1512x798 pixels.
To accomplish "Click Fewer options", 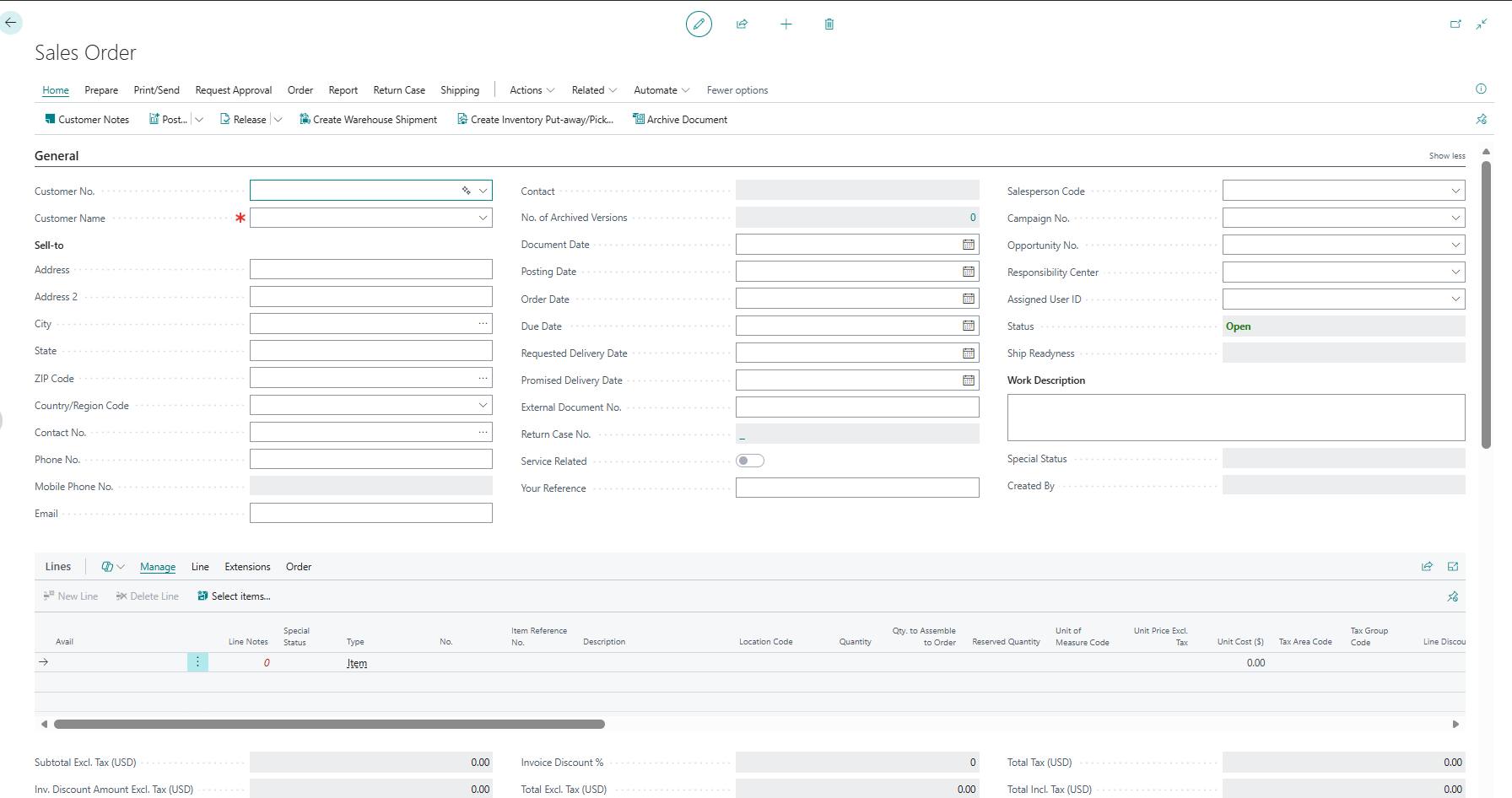I will (x=737, y=90).
